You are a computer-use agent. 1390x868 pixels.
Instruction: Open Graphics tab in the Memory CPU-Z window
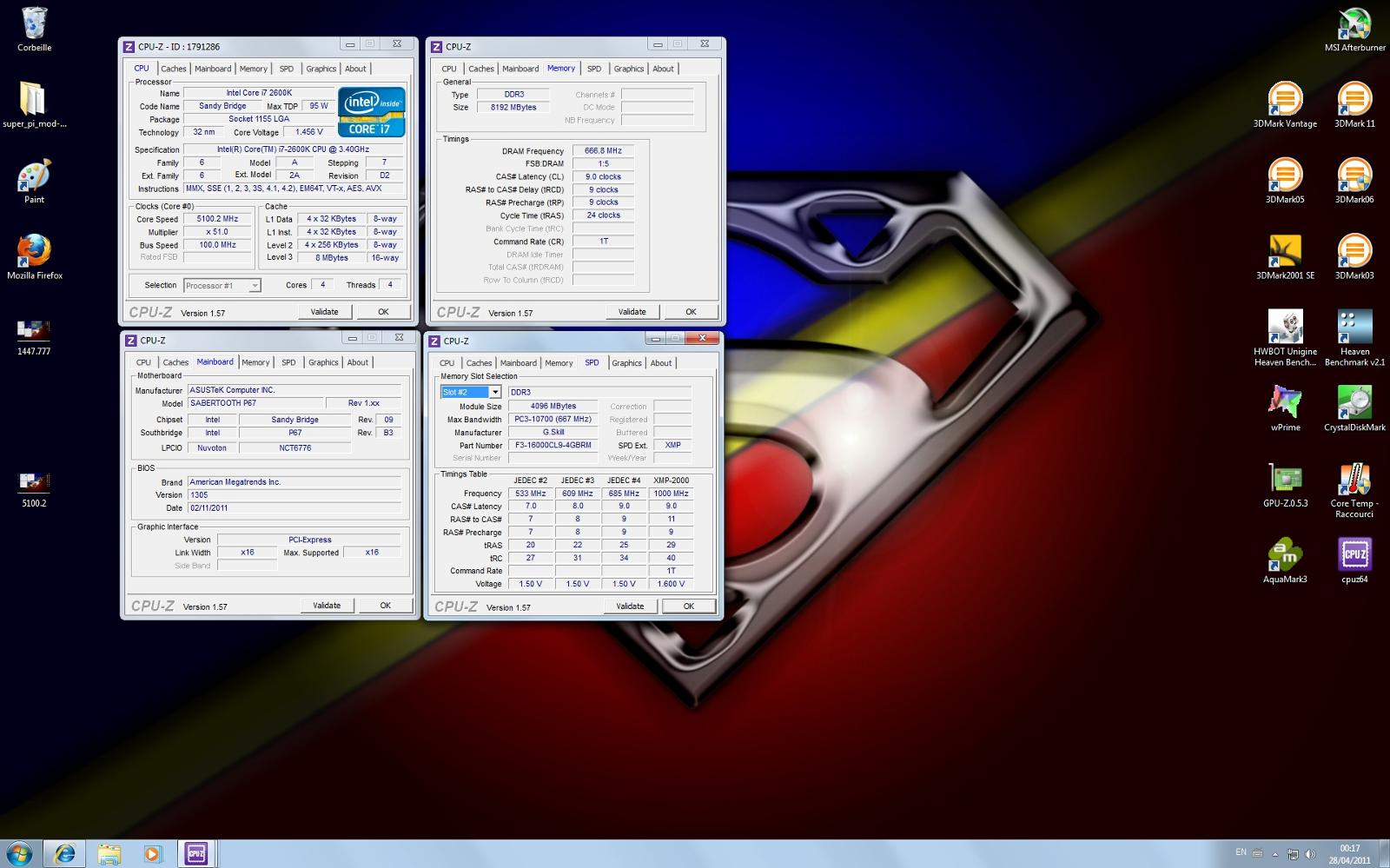[629, 69]
